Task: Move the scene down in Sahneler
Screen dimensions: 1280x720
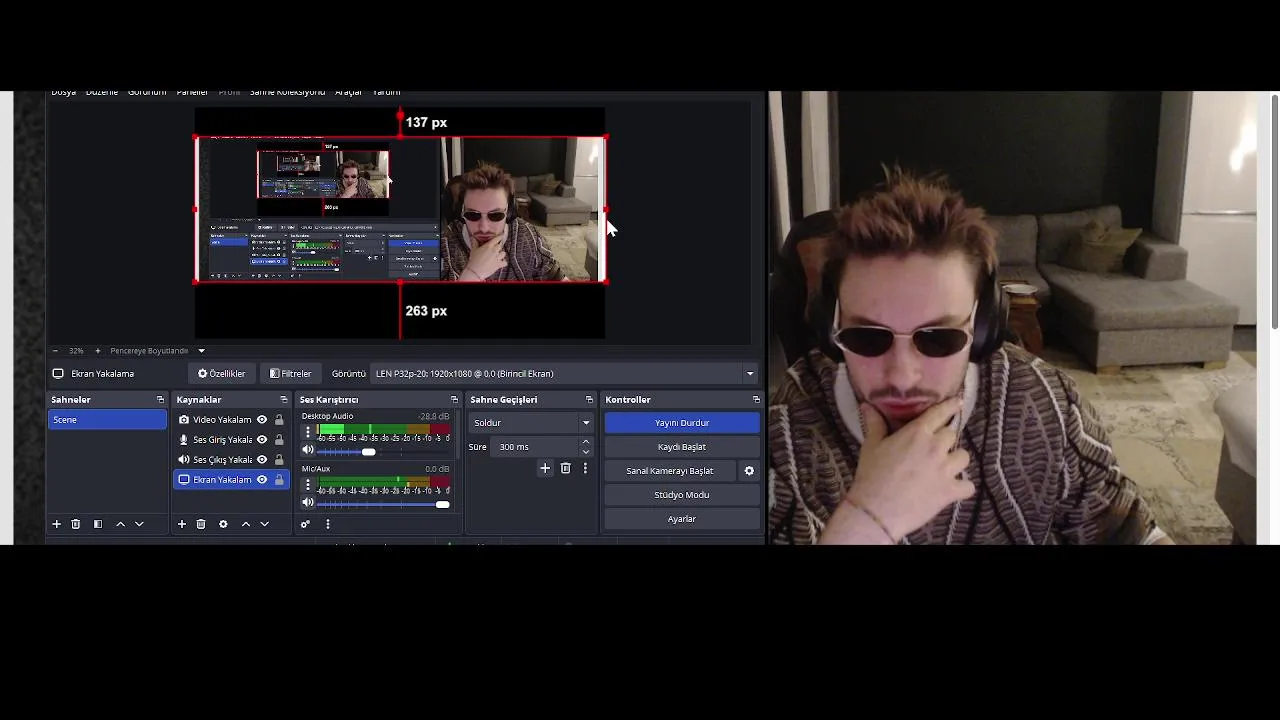Action: 139,524
